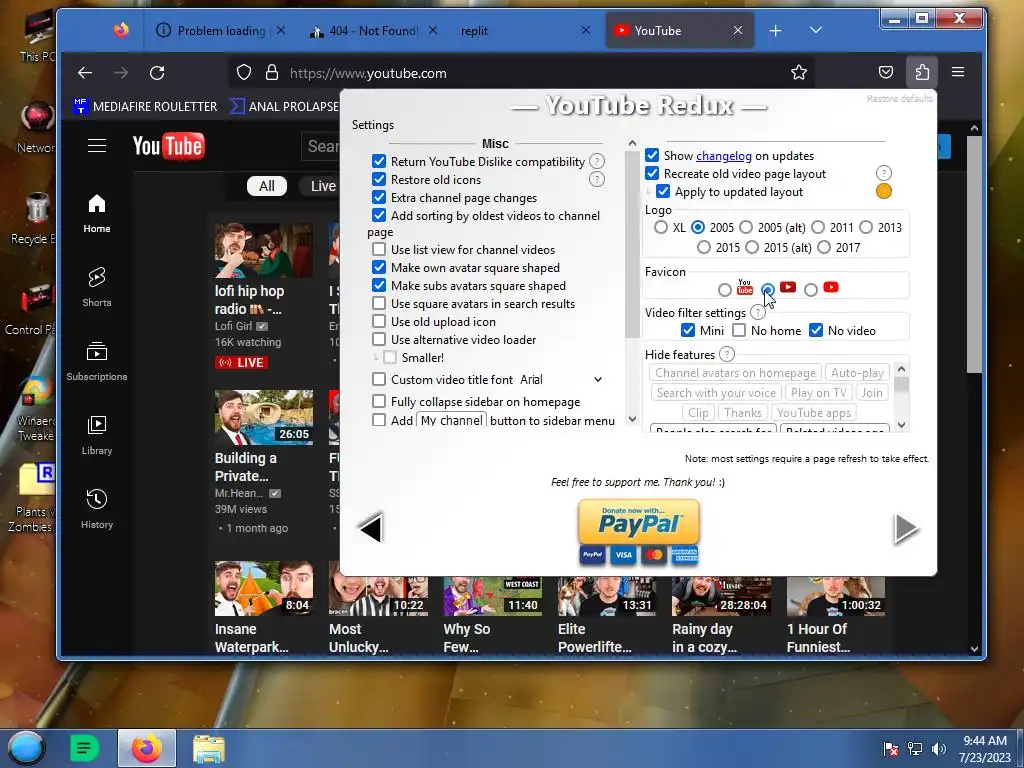Open the Firefox hamburger menu
Viewport: 1024px width, 768px height.
click(x=958, y=72)
